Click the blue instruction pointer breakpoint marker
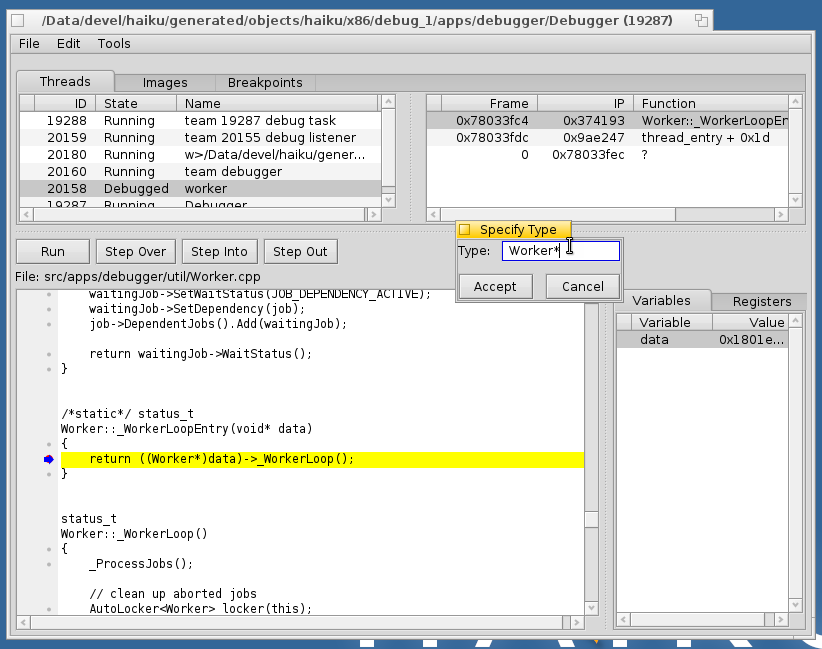 pos(49,459)
